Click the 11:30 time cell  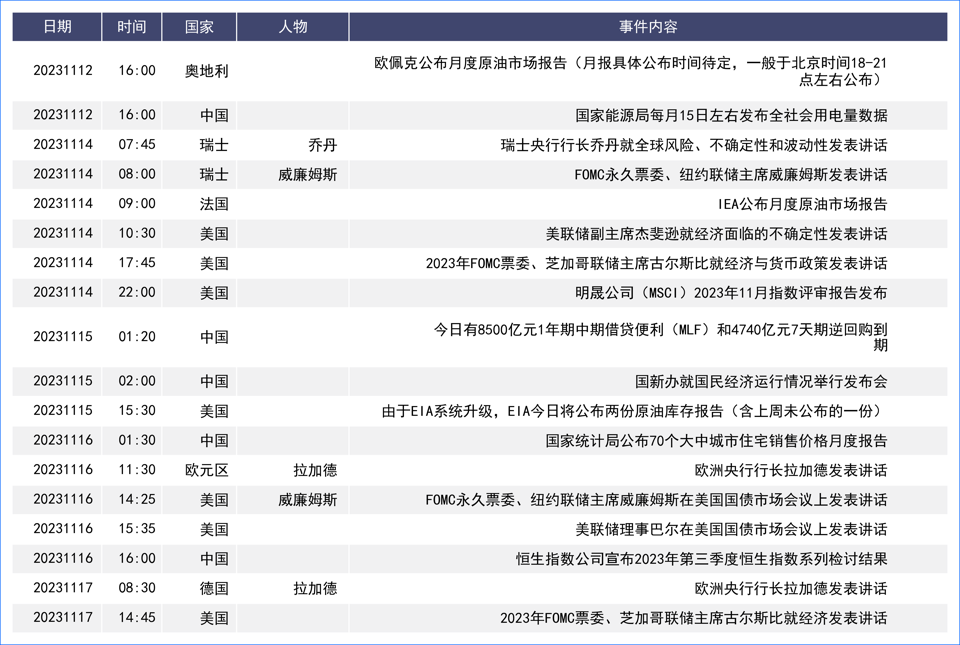coord(137,469)
